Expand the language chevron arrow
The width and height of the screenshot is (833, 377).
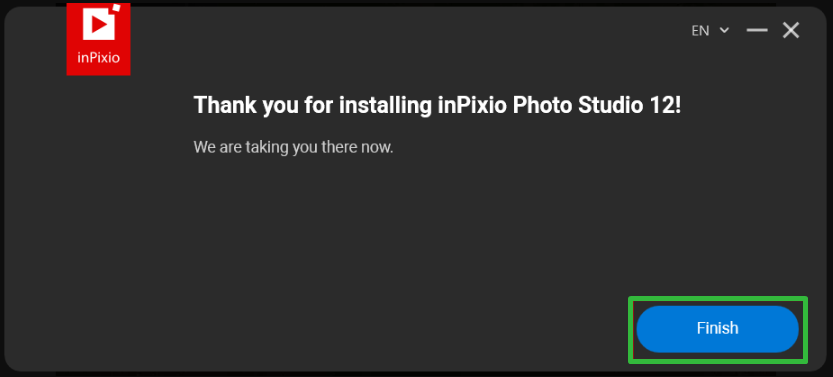[x=724, y=31]
